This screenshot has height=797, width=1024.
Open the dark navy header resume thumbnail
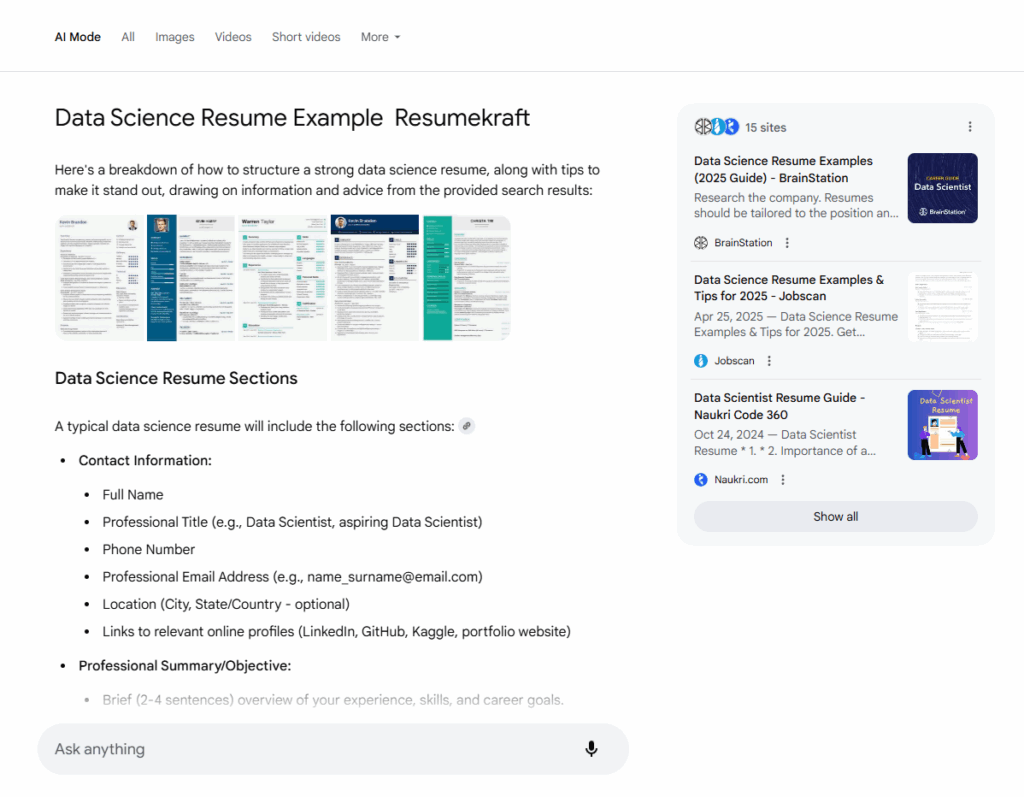click(375, 278)
